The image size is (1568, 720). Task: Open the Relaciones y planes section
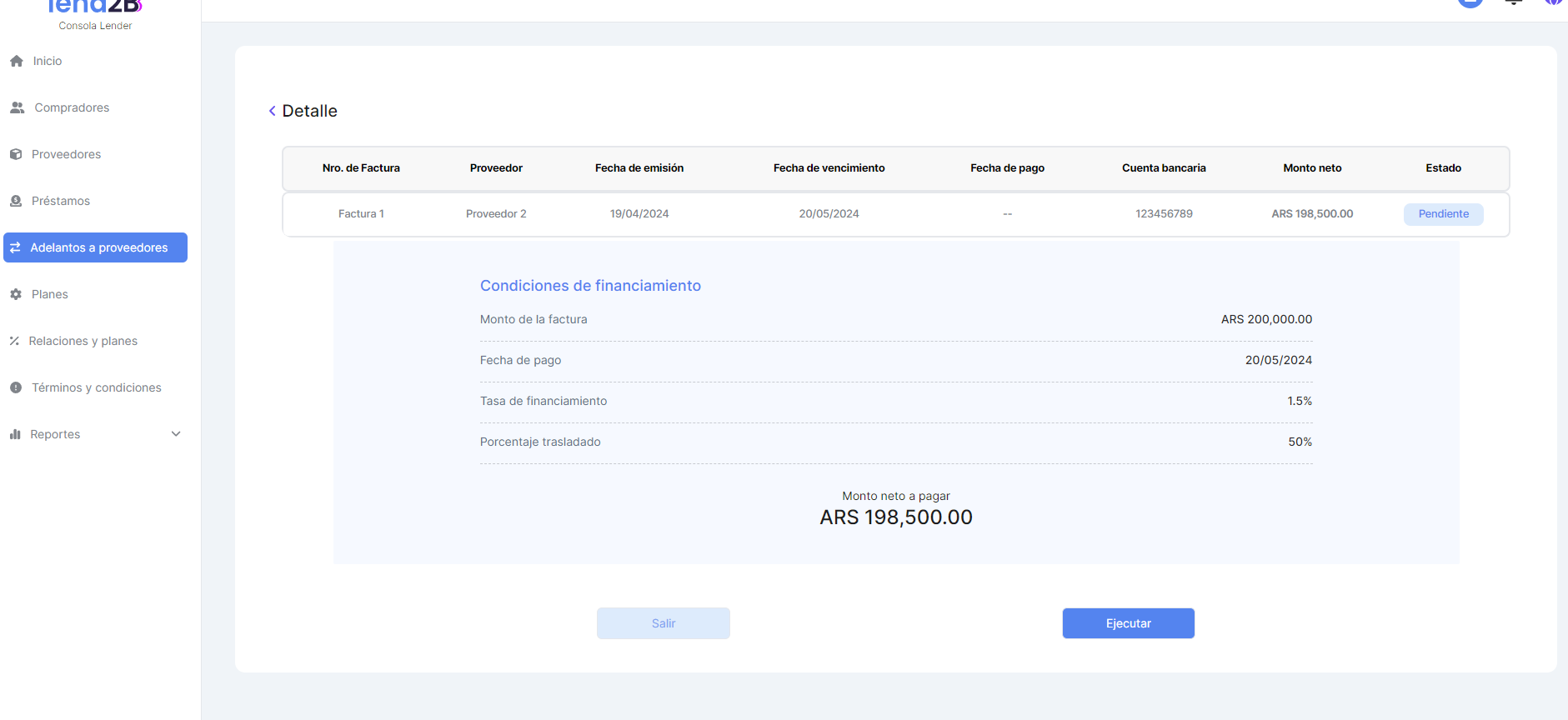(83, 341)
